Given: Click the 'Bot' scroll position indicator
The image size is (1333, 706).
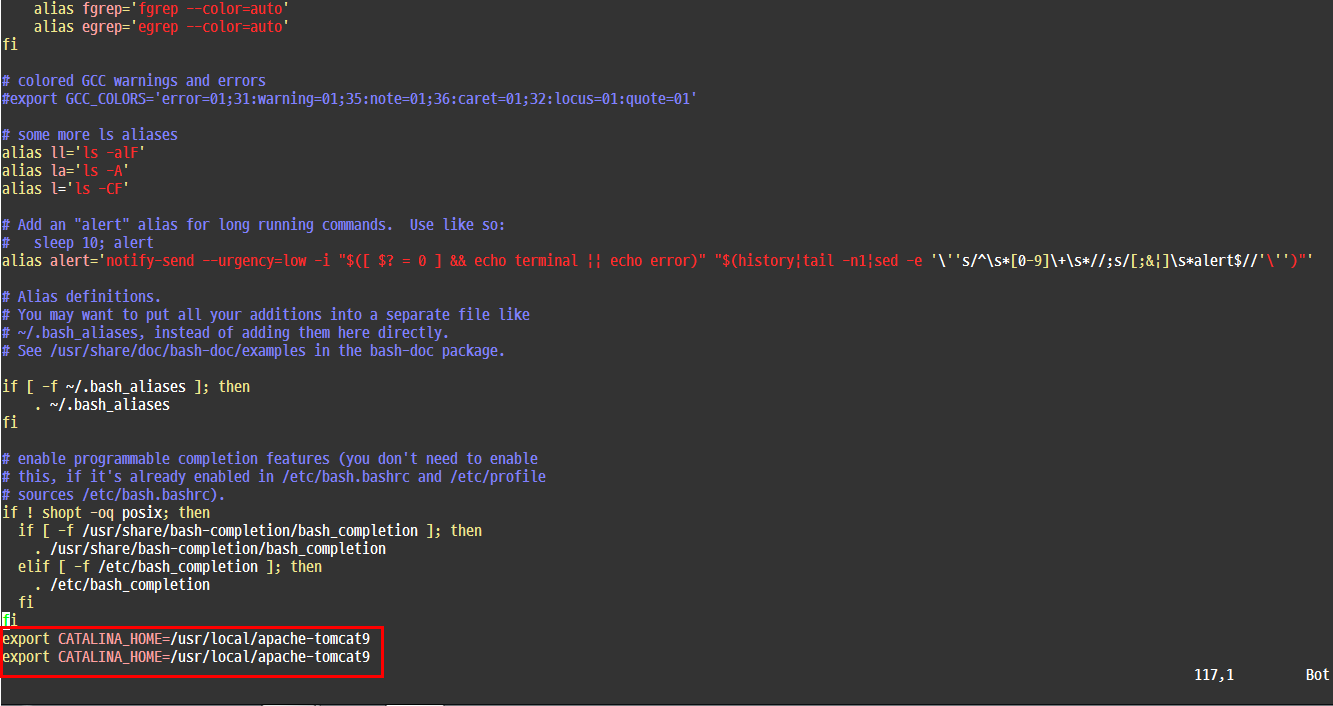Looking at the screenshot, I should coord(1318,675).
